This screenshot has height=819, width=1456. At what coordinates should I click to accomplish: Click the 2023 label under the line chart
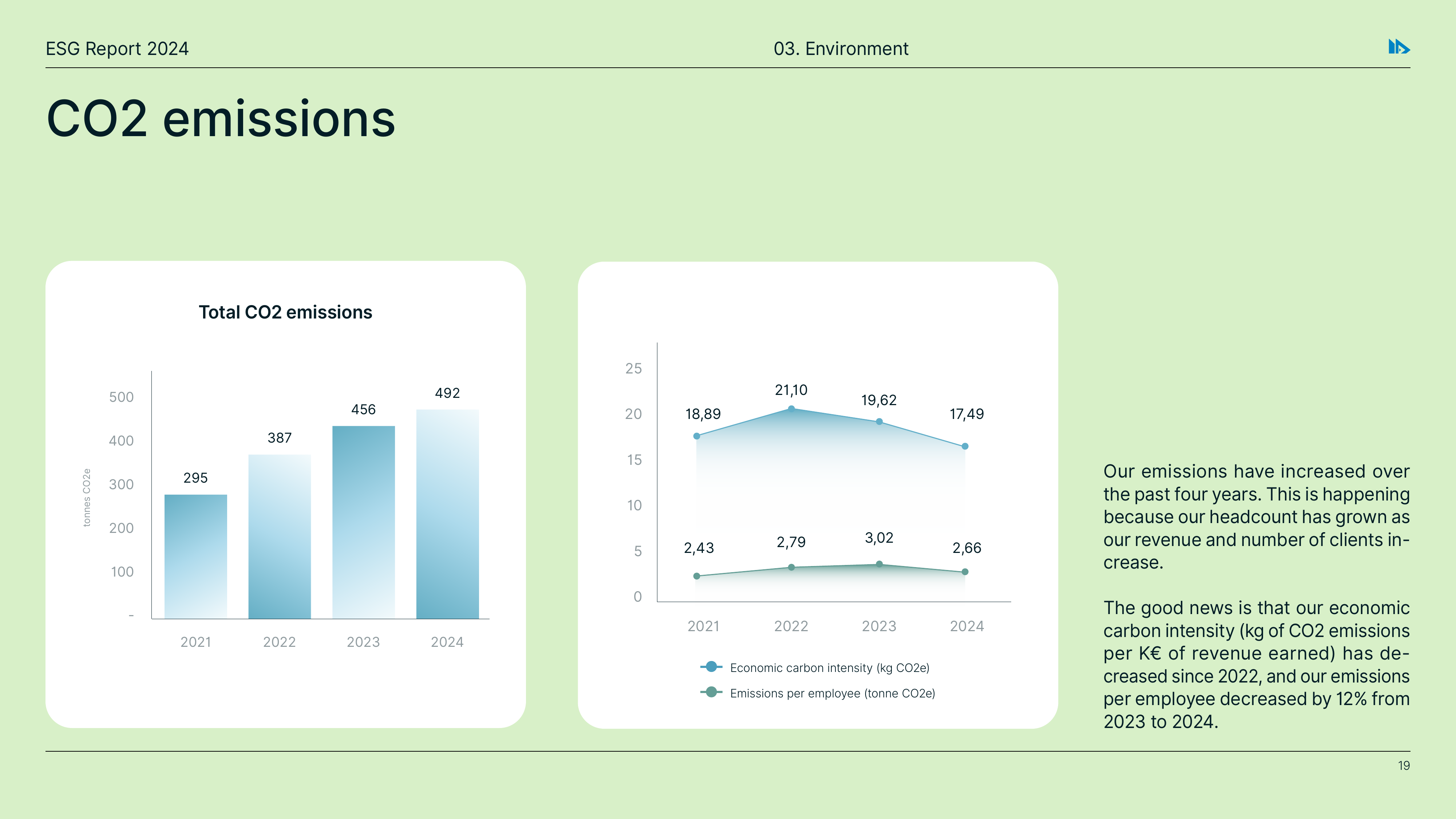click(879, 626)
